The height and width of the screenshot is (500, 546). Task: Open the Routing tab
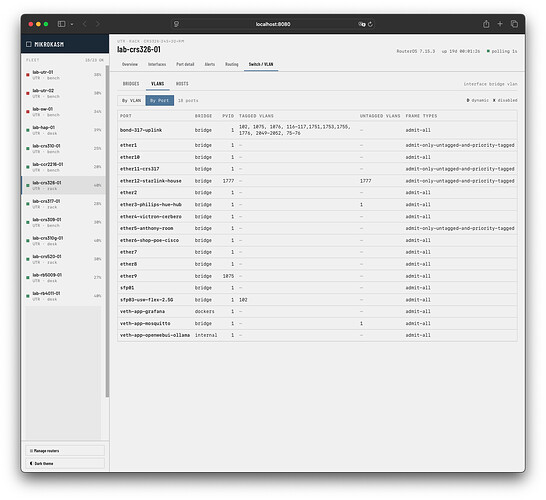click(232, 64)
